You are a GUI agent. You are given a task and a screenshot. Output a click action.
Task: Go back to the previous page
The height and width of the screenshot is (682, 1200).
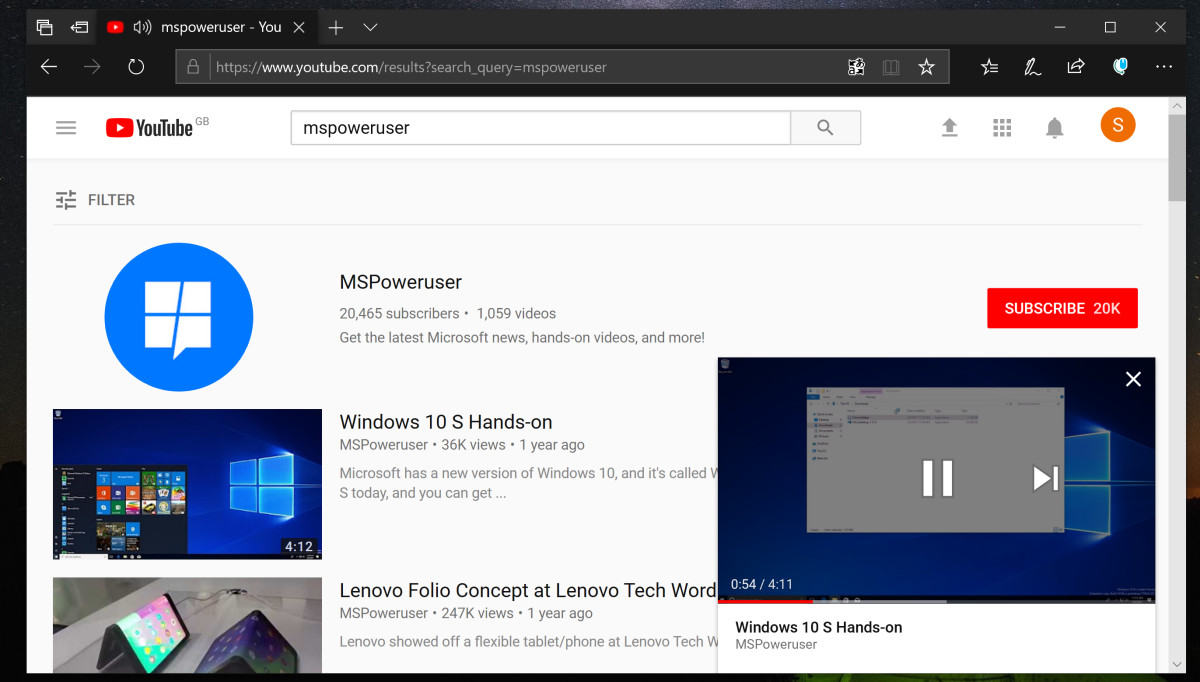click(49, 67)
